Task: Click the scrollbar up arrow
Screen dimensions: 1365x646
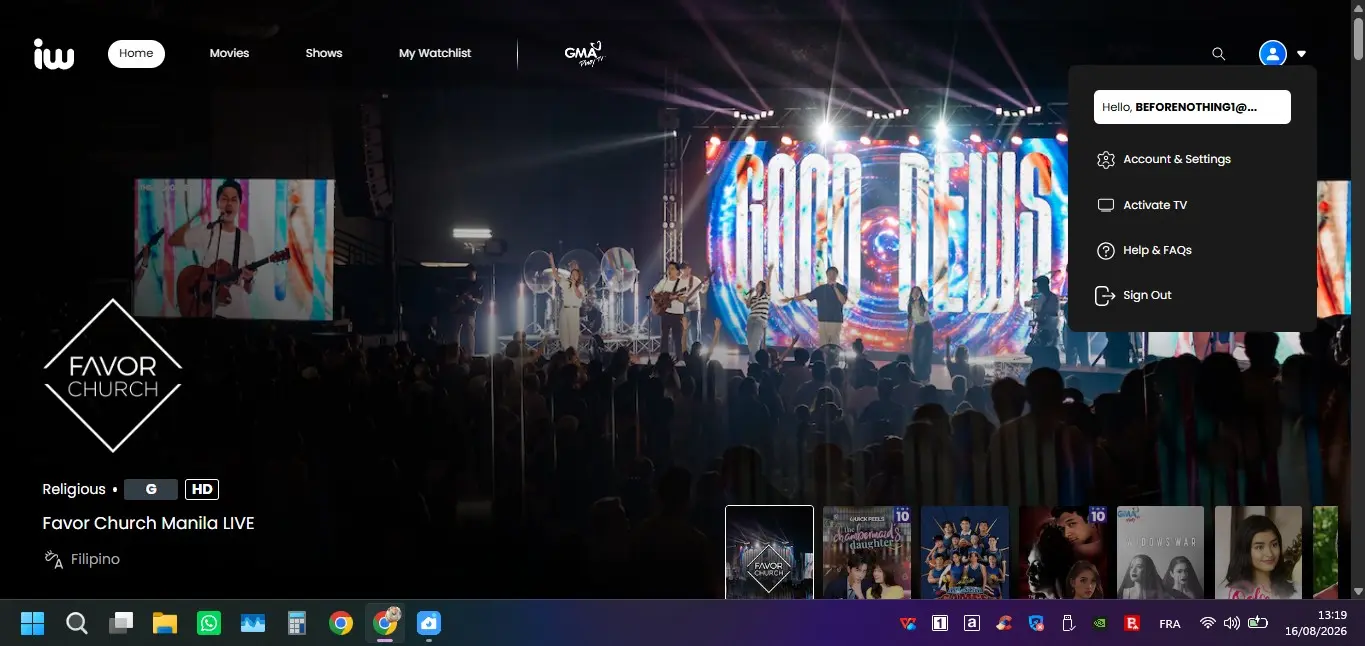Action: click(x=1358, y=7)
